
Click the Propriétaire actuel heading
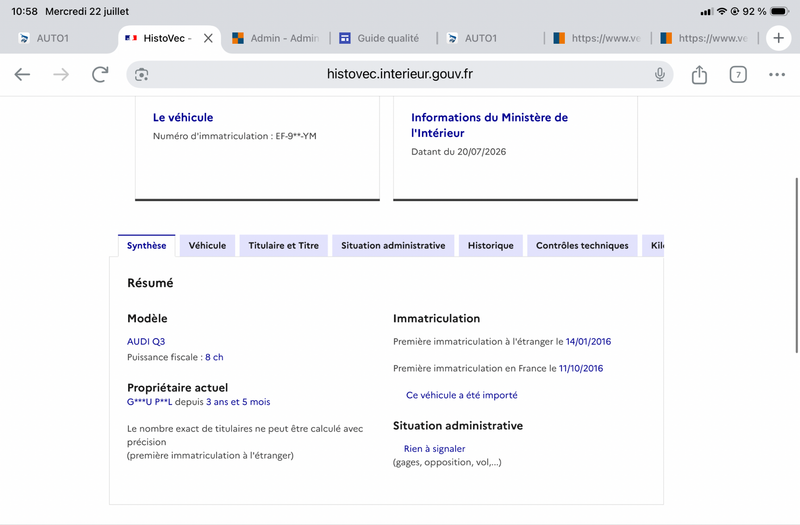178,388
